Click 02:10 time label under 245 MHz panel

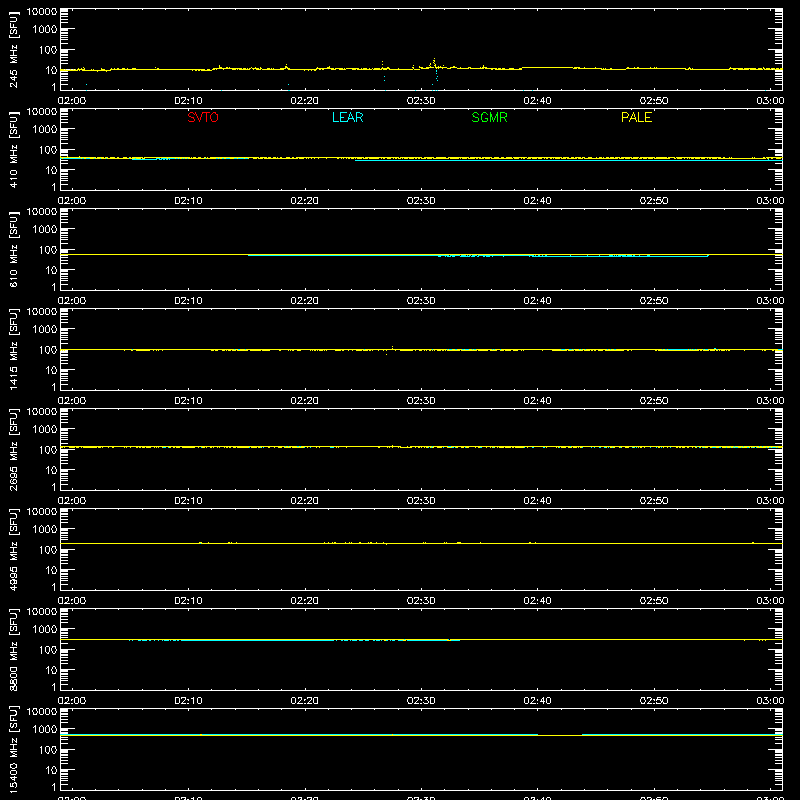click(188, 101)
